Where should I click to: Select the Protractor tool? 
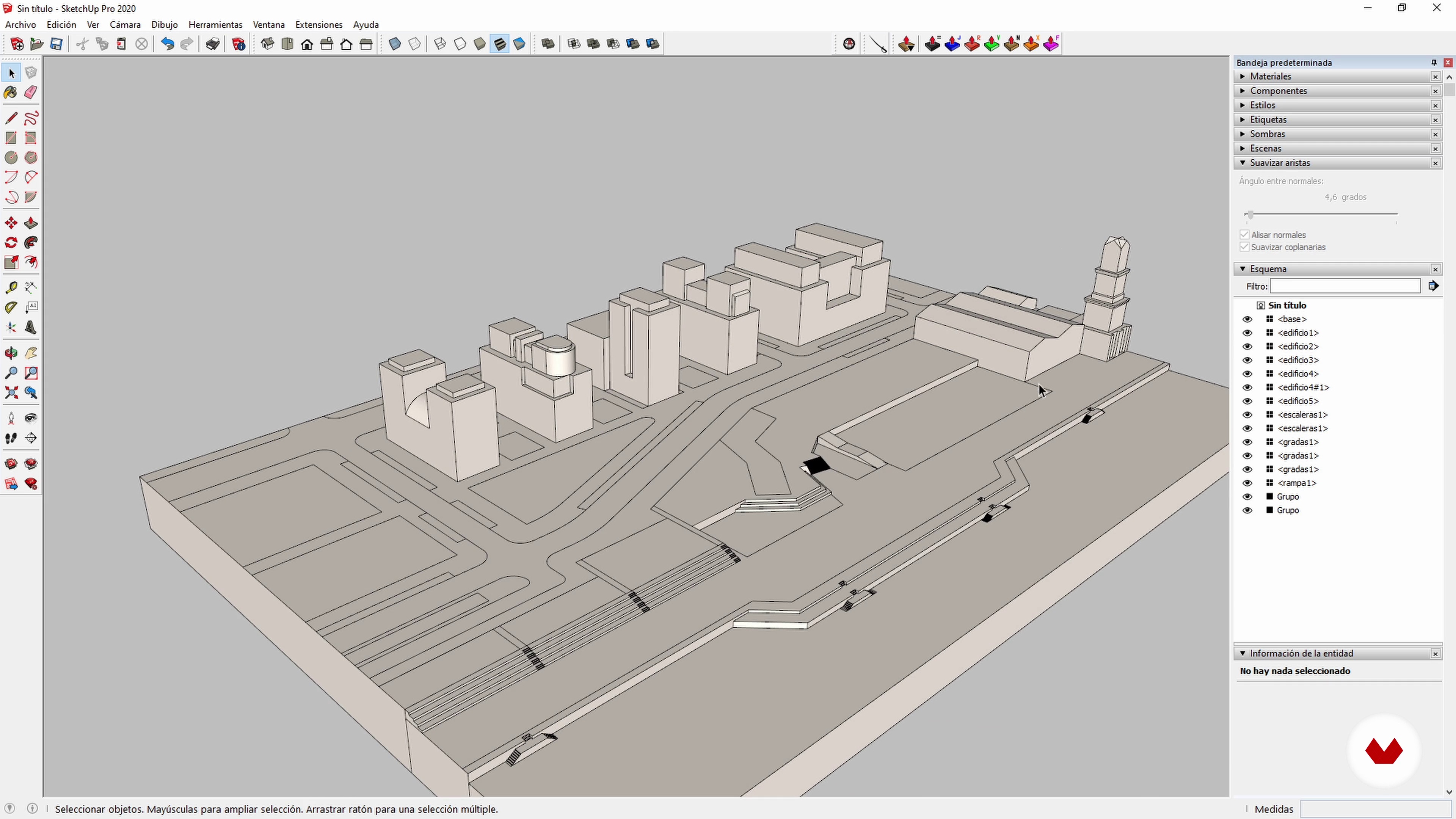coord(11,308)
